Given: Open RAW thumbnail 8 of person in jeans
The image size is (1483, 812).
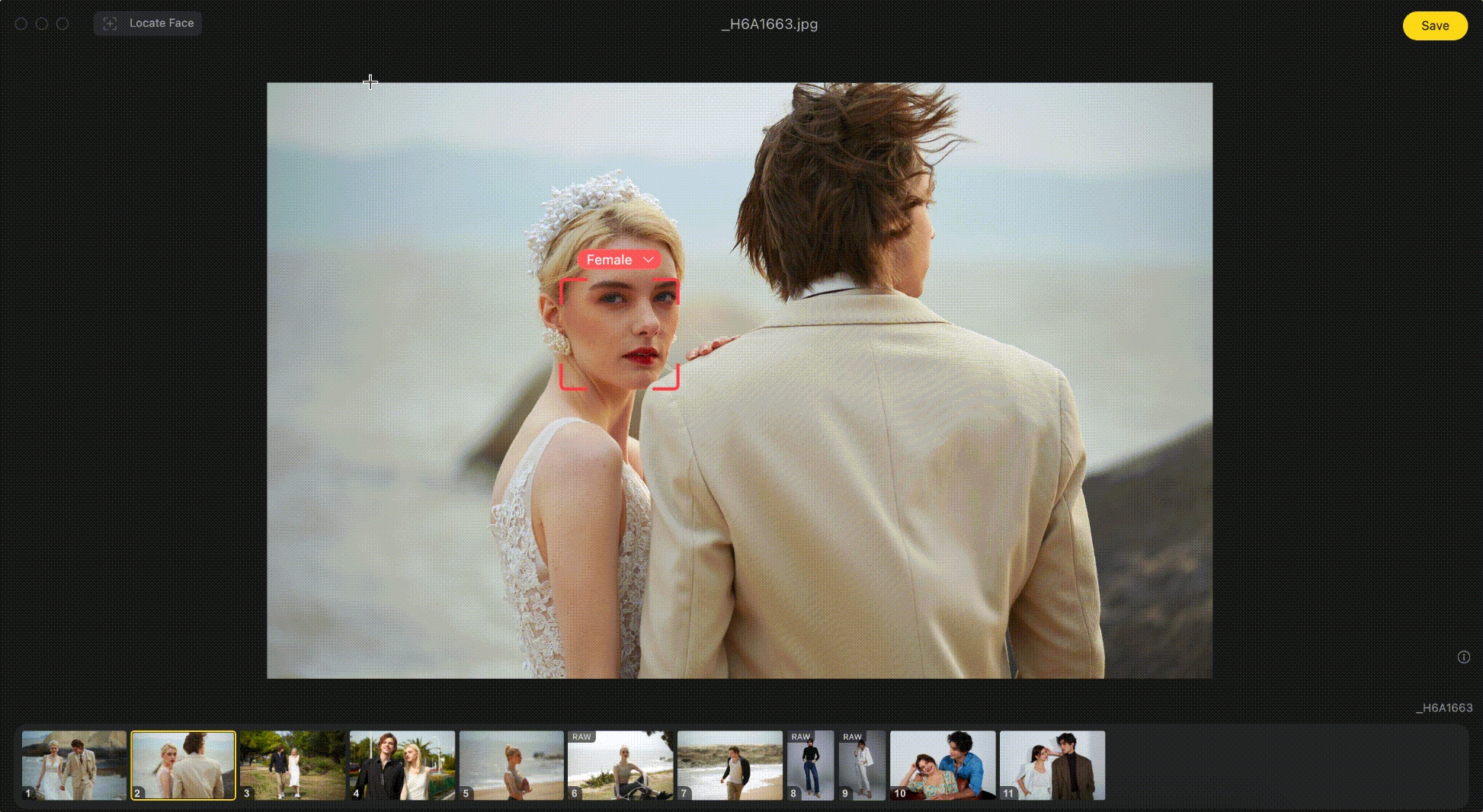Looking at the screenshot, I should point(810,765).
